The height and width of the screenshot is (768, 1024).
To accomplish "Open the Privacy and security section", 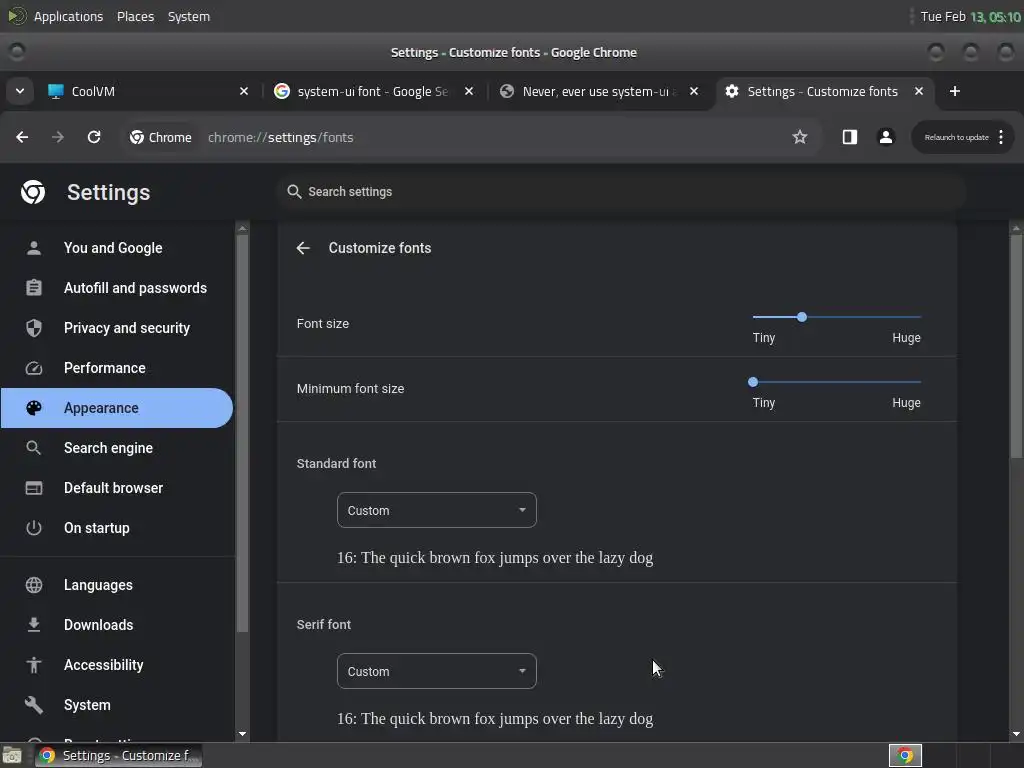I will pyautogui.click(x=126, y=328).
